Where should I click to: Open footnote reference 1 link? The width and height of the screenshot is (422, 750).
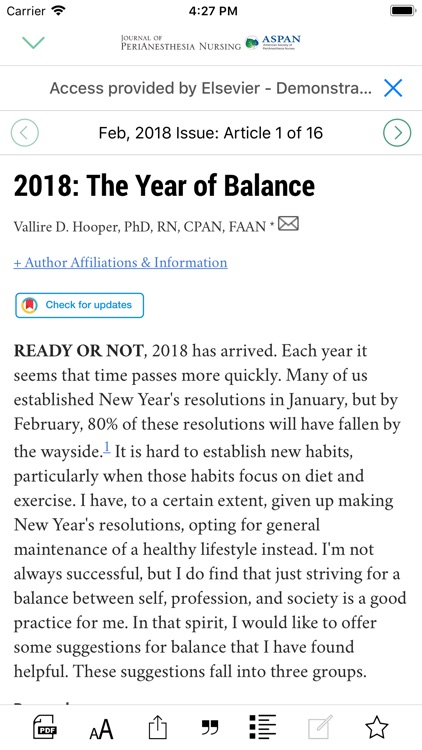click(107, 448)
